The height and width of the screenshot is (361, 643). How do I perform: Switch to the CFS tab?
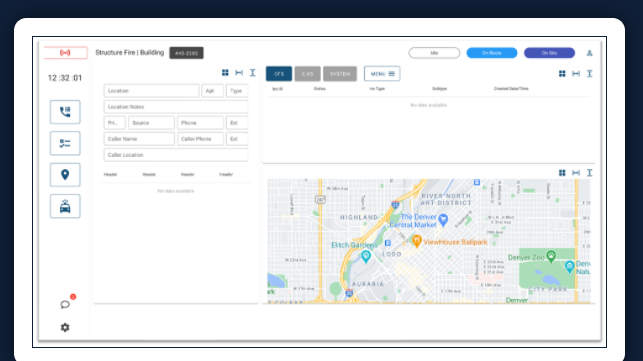pyautogui.click(x=279, y=74)
